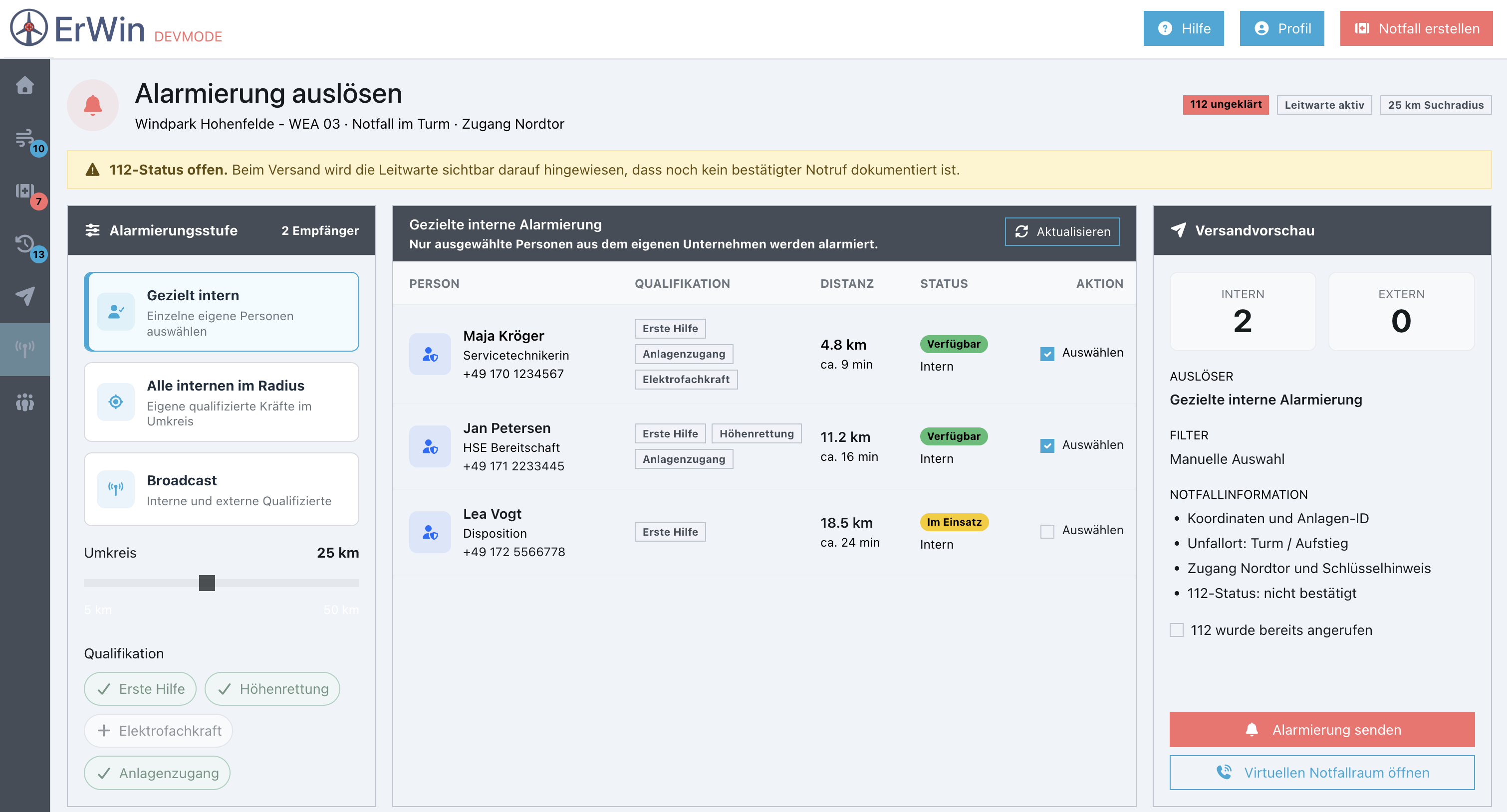Click Notfall erstellen button
This screenshot has height=812, width=1507.
pos(1416,28)
